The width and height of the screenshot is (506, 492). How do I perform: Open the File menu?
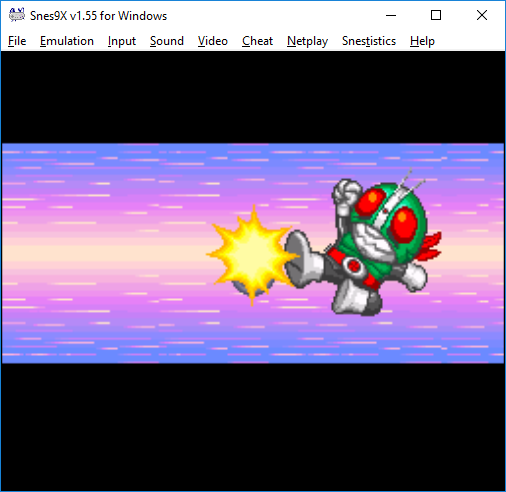tap(17, 41)
